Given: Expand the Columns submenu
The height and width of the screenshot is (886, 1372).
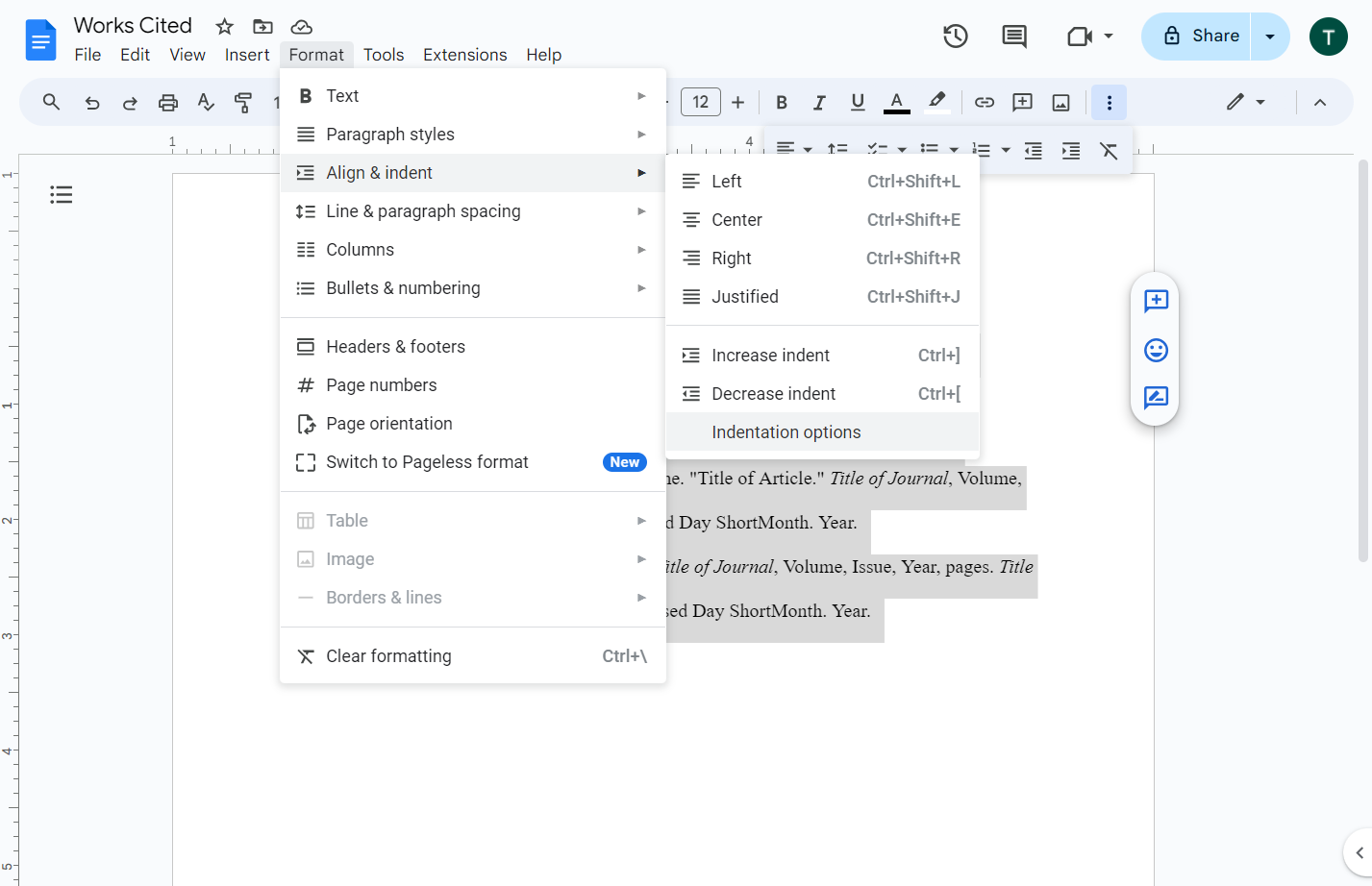Looking at the screenshot, I should (472, 250).
